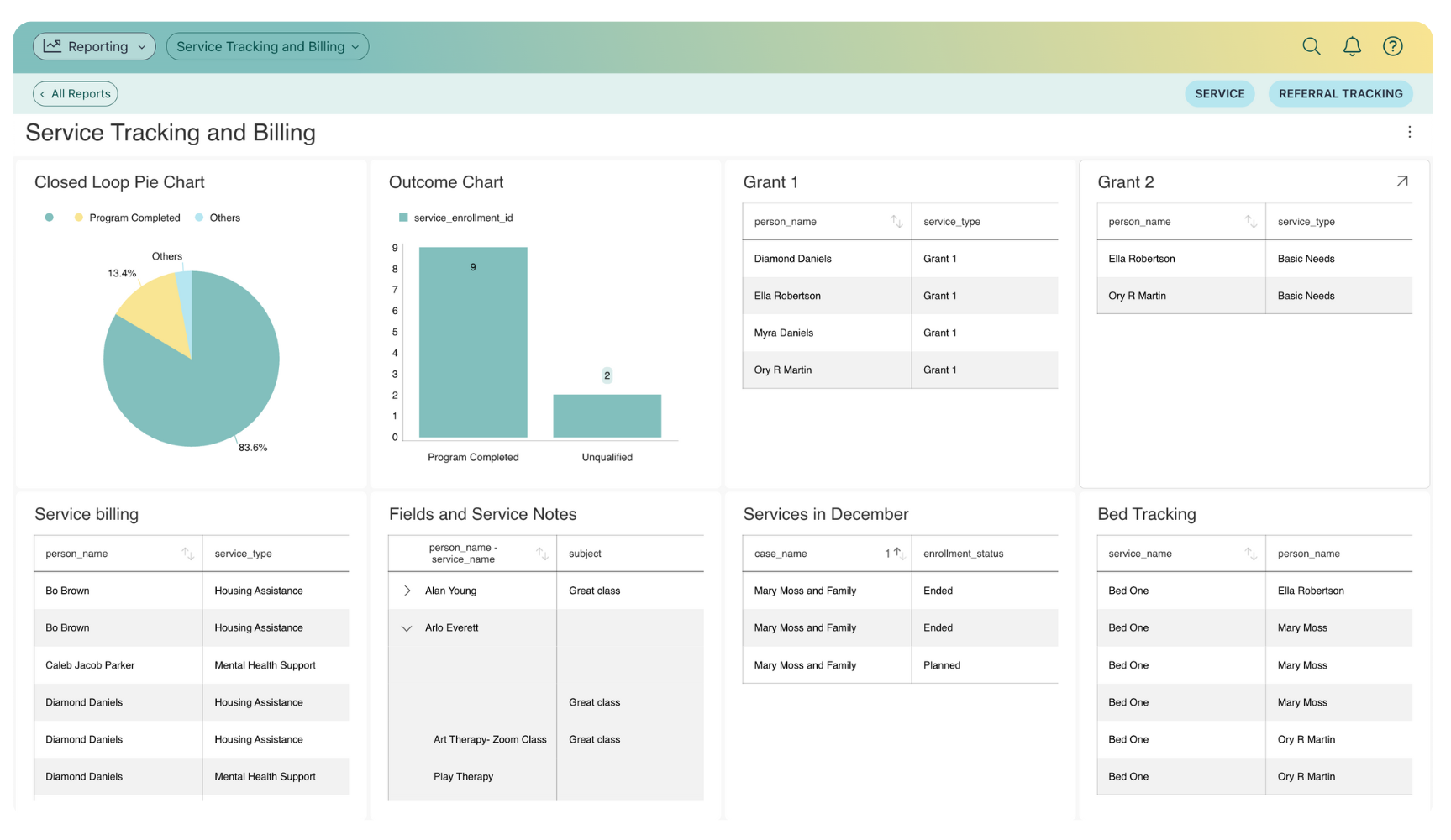The height and width of the screenshot is (840, 1451).
Task: Go back using All Reports button
Action: (75, 93)
